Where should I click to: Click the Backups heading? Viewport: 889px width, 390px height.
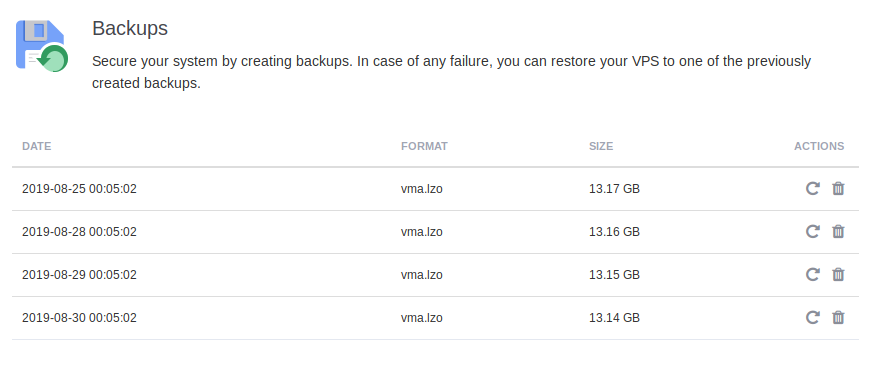(130, 28)
